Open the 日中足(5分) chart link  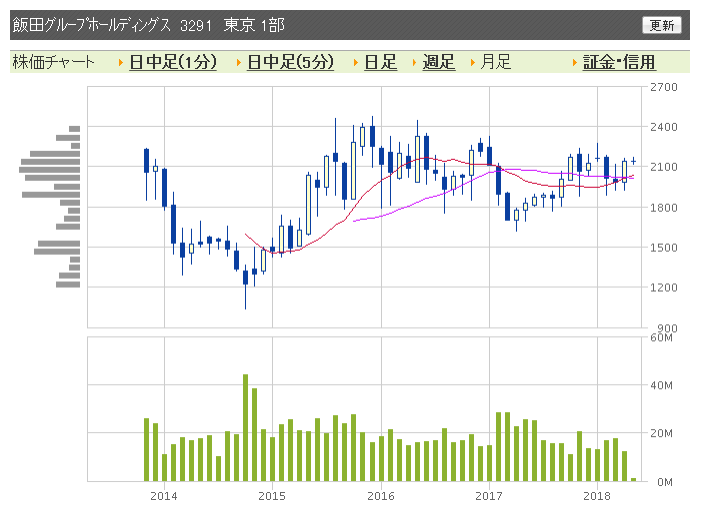click(x=290, y=62)
